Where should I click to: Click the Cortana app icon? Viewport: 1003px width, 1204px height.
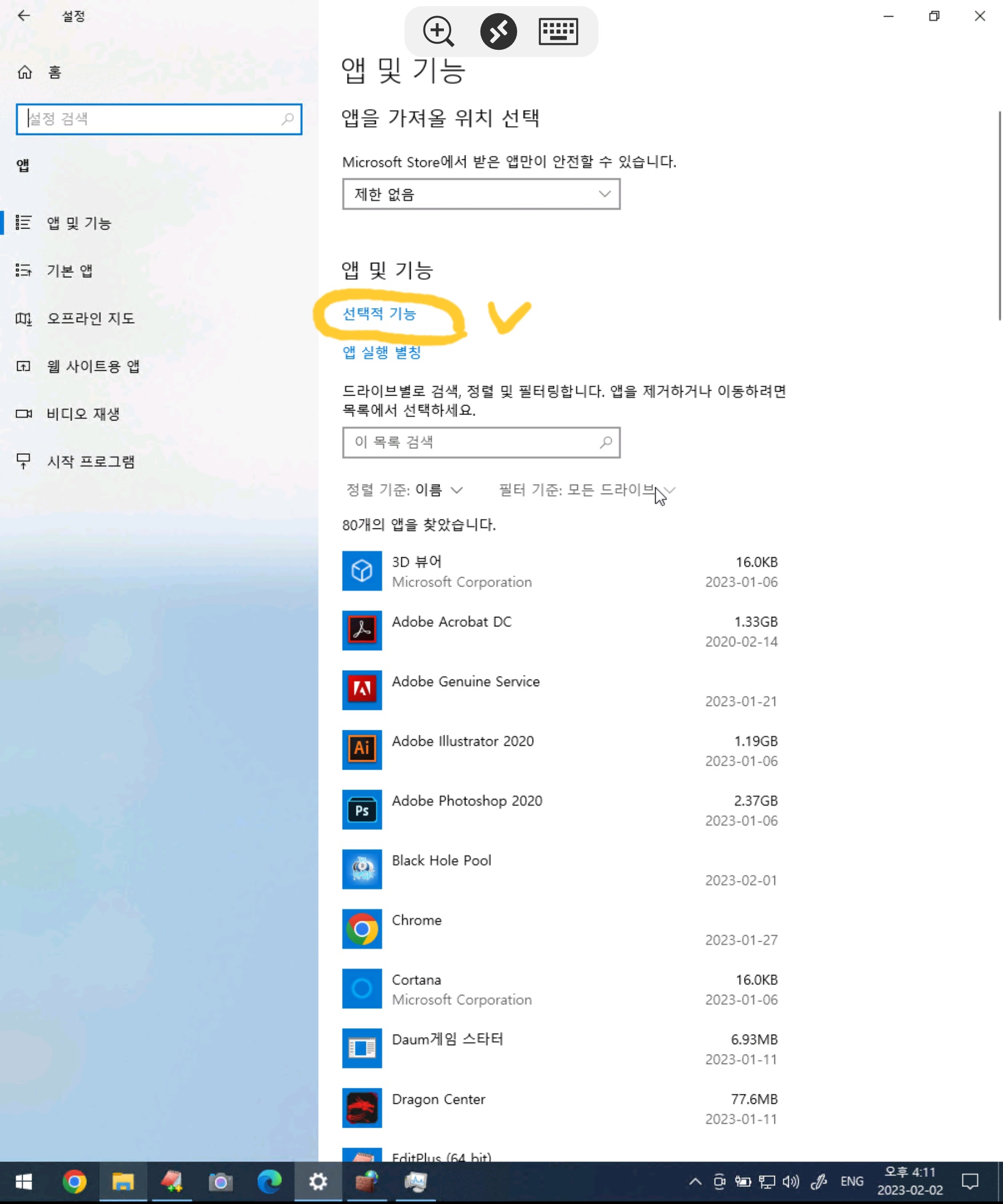362,988
